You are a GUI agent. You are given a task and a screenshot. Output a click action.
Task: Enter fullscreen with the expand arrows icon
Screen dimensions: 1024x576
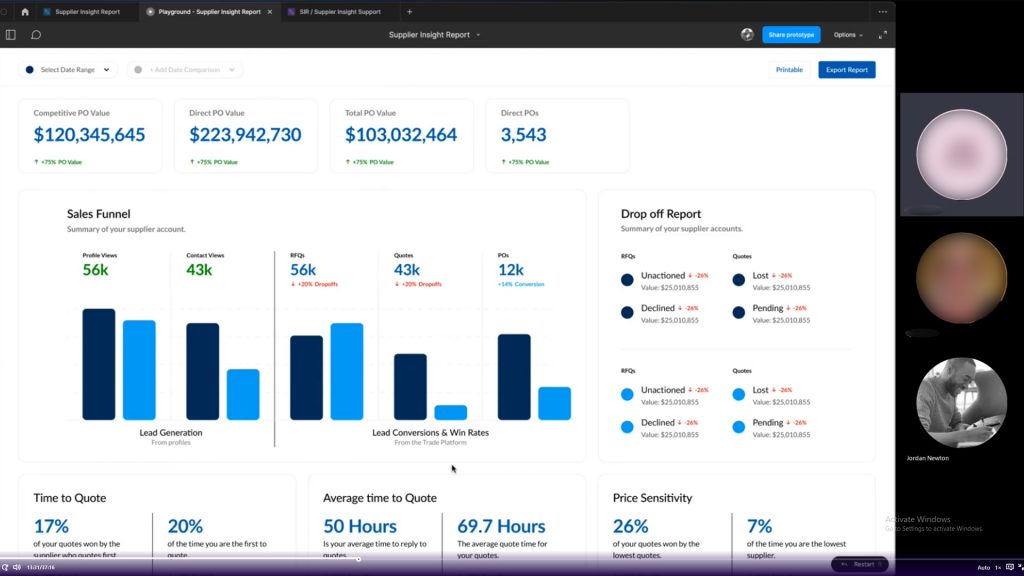pyautogui.click(x=882, y=35)
